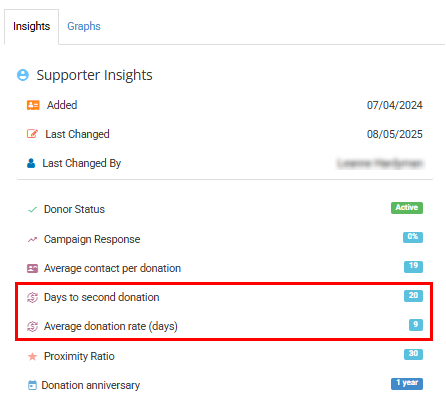Click the Donation anniversary calendar icon

pos(32,385)
